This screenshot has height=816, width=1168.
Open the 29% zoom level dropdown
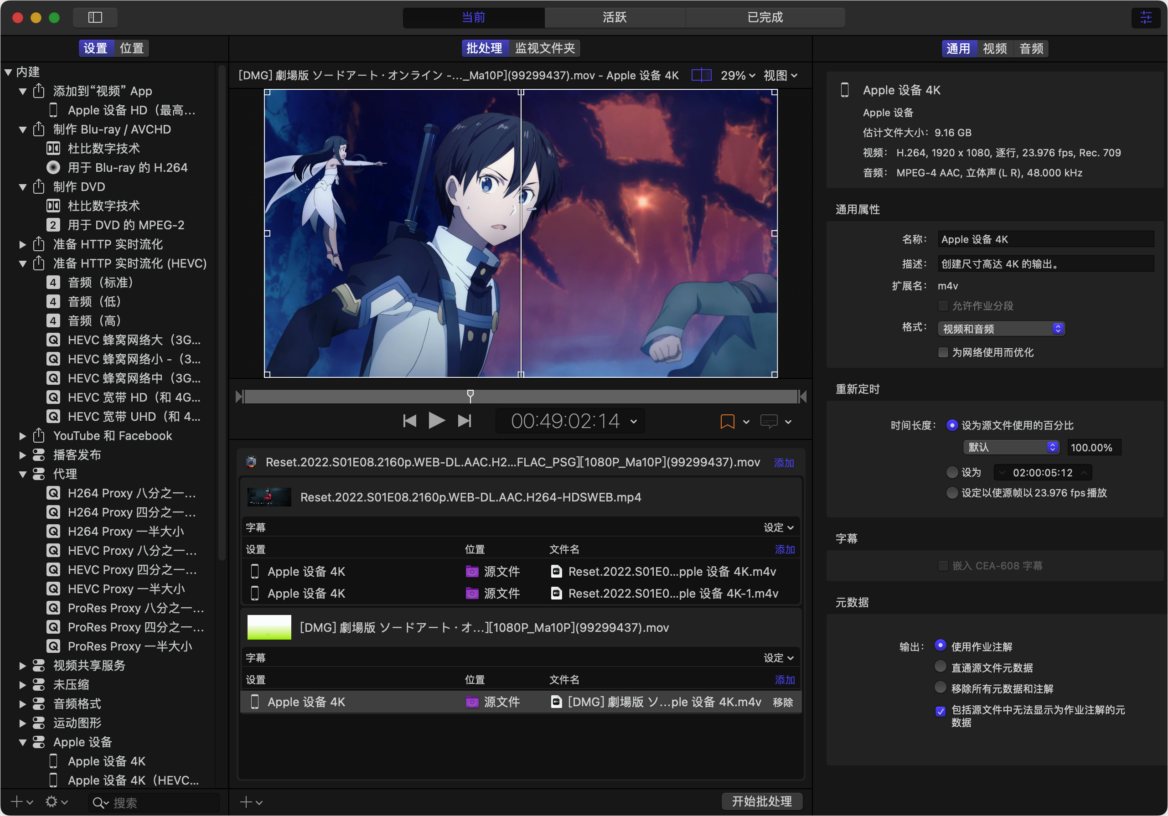click(737, 75)
